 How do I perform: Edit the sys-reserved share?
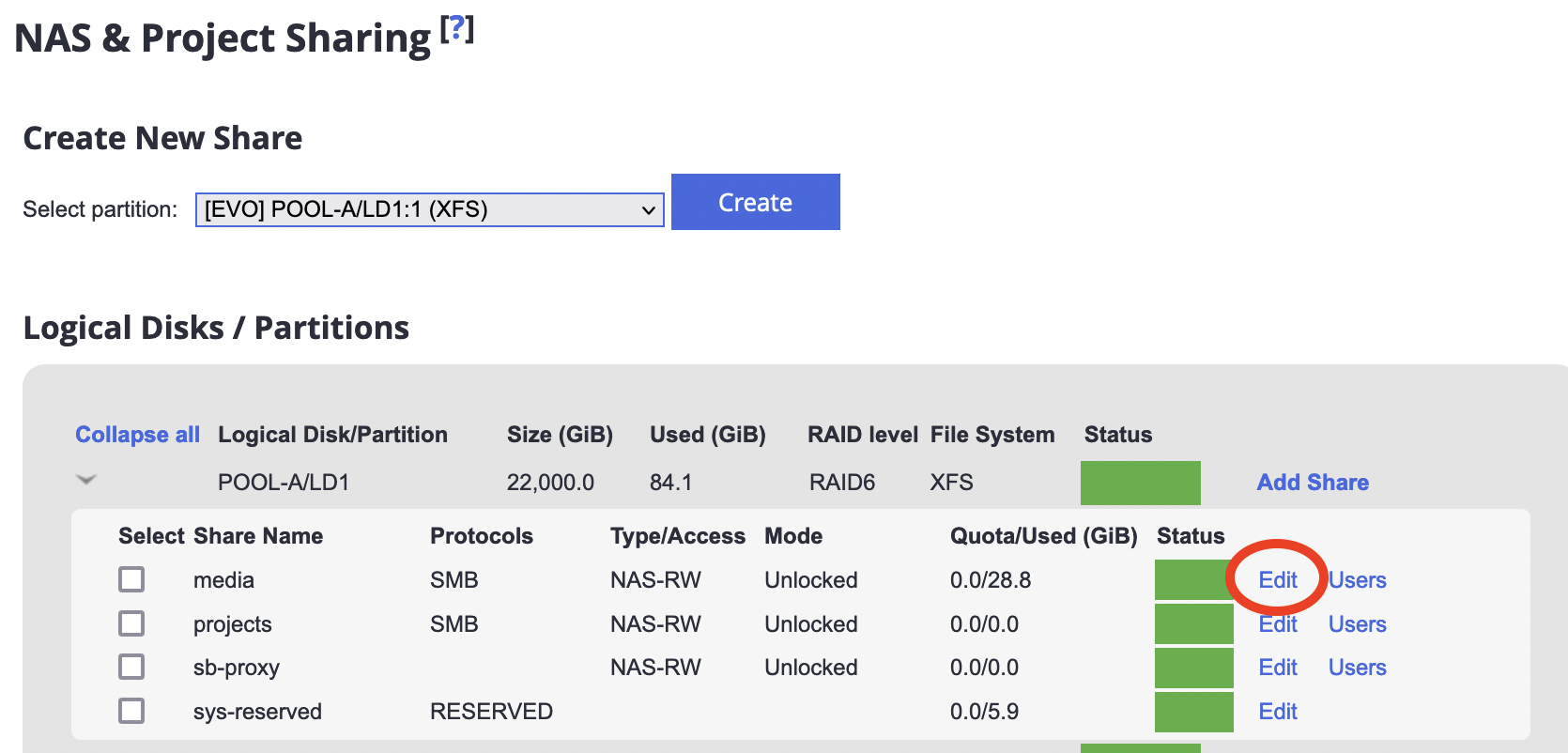[x=1278, y=712]
